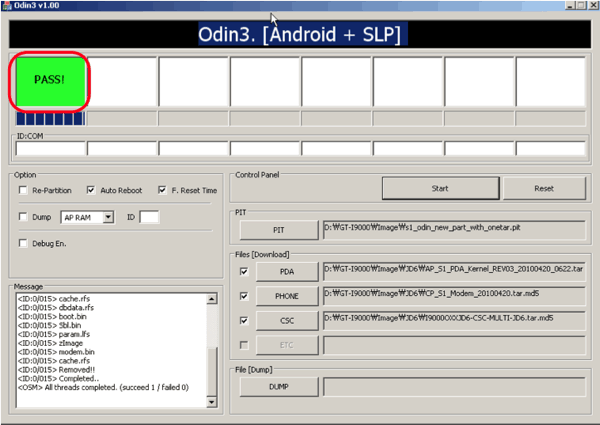Viewport: 600px width, 425px height.
Task: Click the DUMP button
Action: pos(278,386)
